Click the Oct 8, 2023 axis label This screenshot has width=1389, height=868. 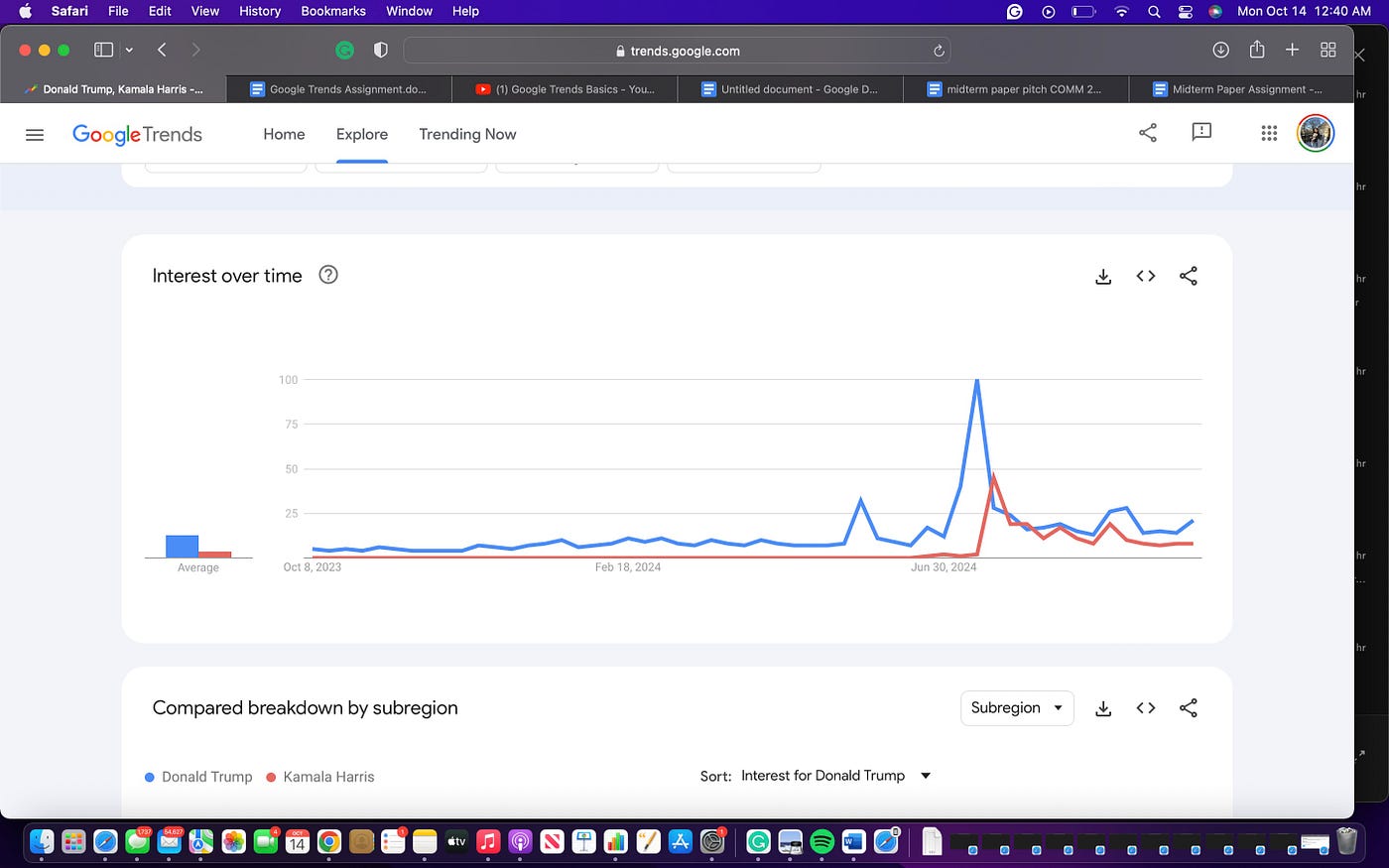pos(313,567)
